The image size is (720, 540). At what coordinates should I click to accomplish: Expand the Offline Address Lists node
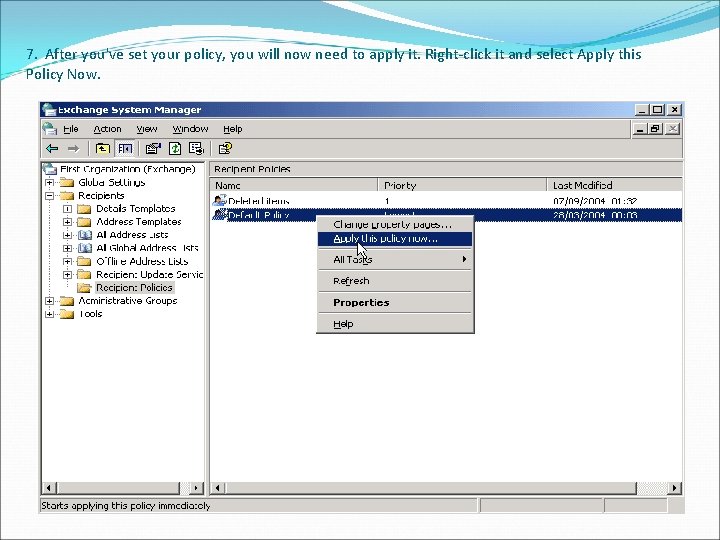pyautogui.click(x=68, y=261)
